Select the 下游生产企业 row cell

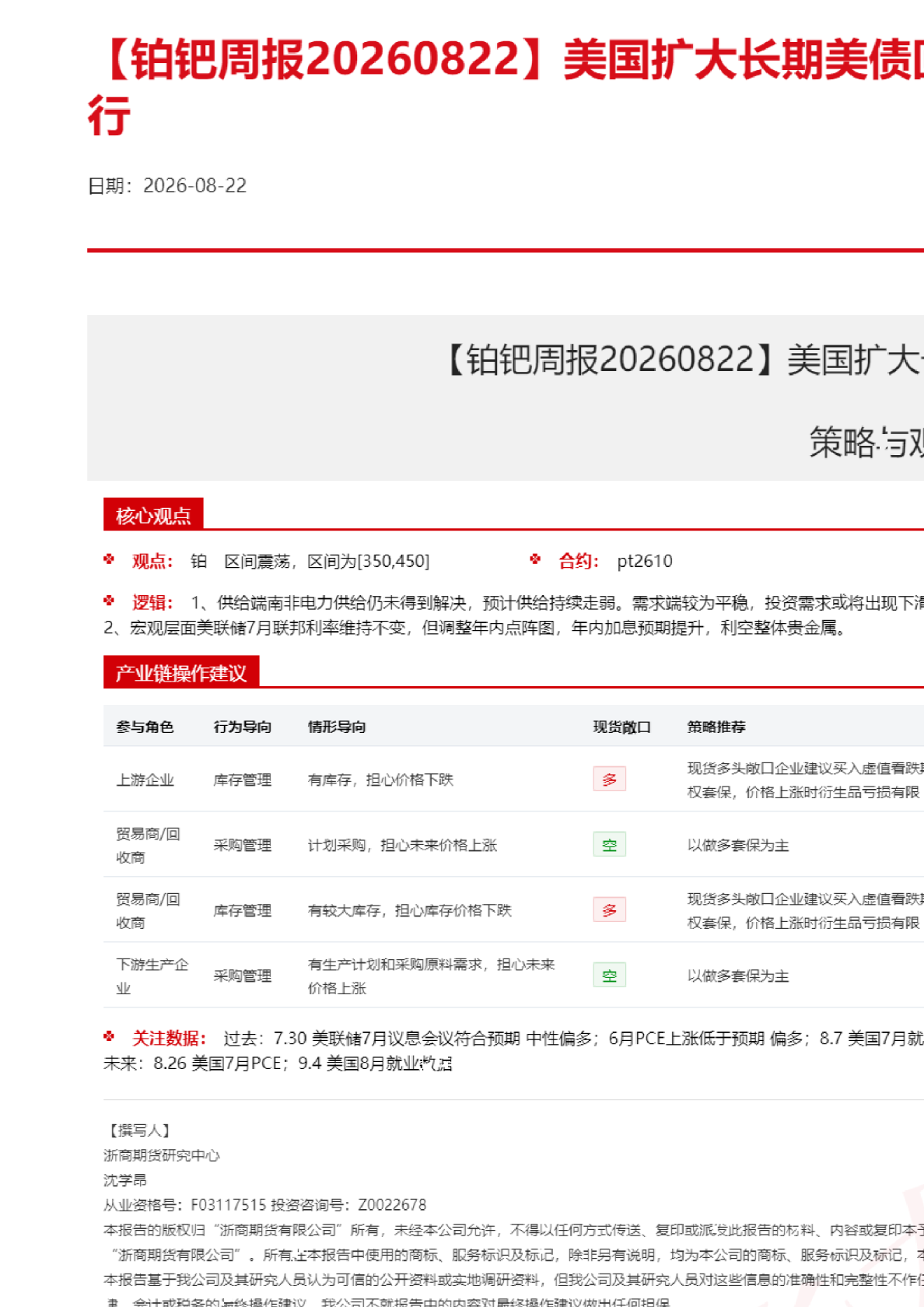coord(152,976)
